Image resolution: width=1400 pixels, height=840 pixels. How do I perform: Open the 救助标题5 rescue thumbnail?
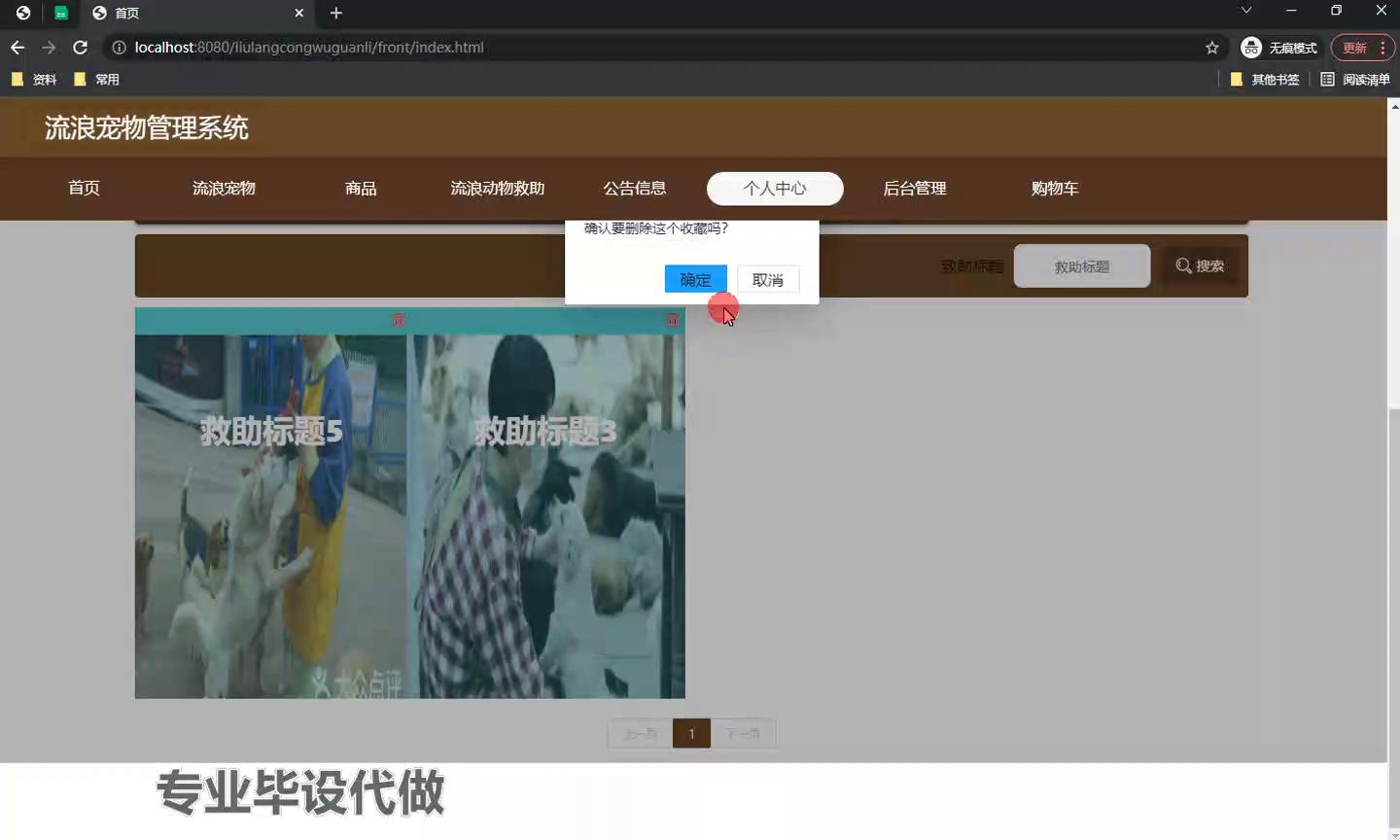[x=271, y=515]
